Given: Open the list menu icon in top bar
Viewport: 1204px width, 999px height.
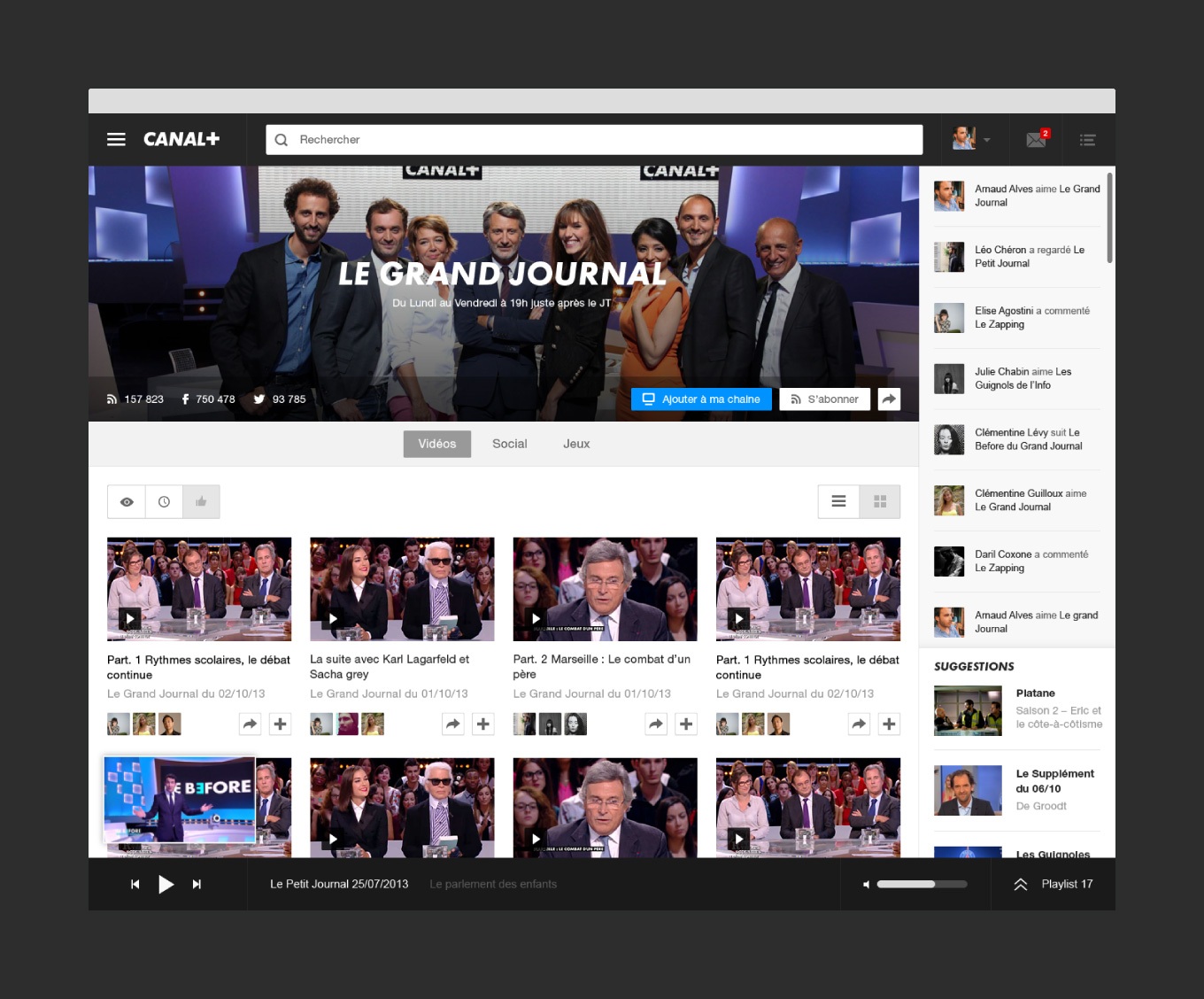Looking at the screenshot, I should click(x=1088, y=140).
